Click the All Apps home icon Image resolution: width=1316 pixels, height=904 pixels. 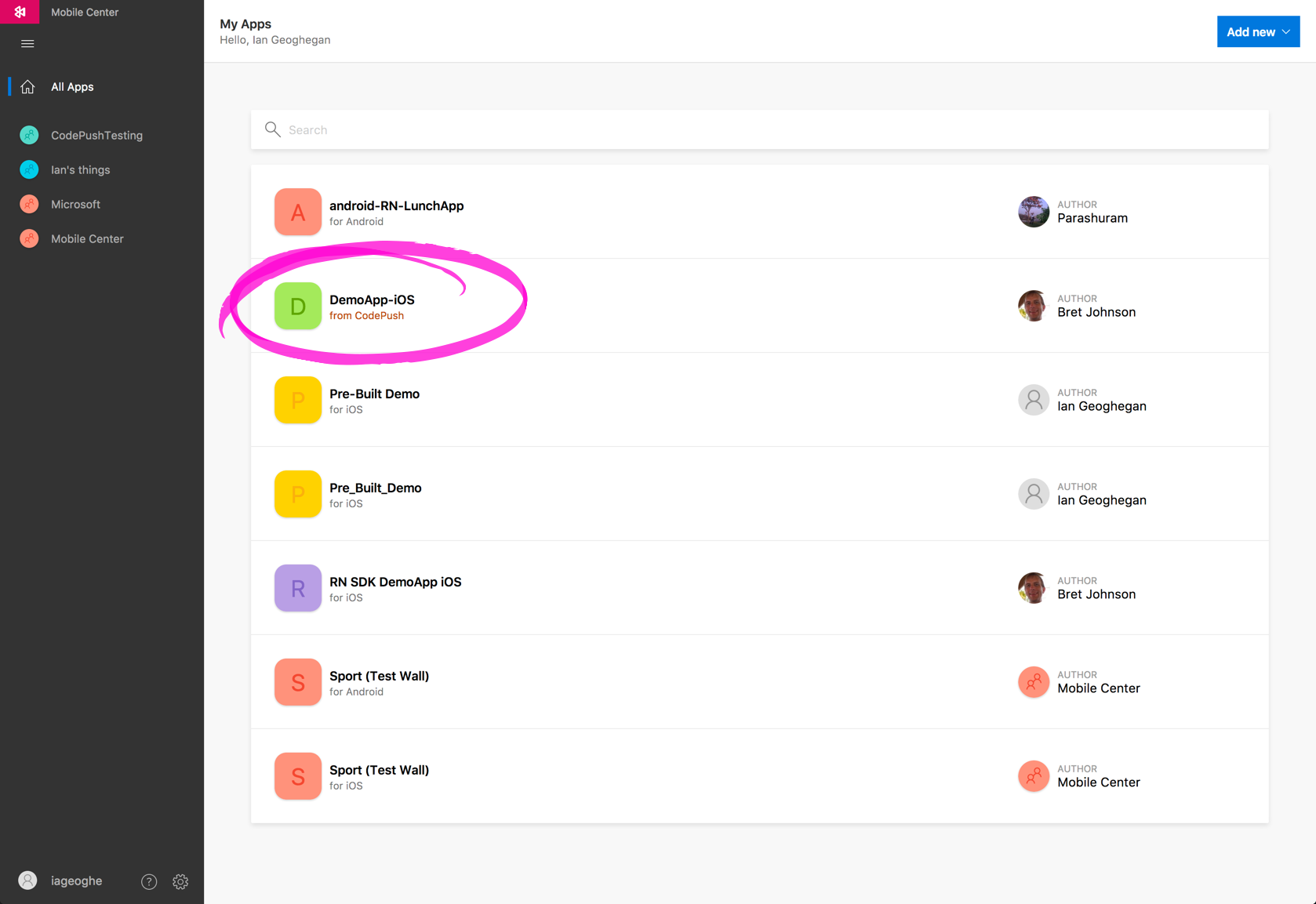point(27,87)
